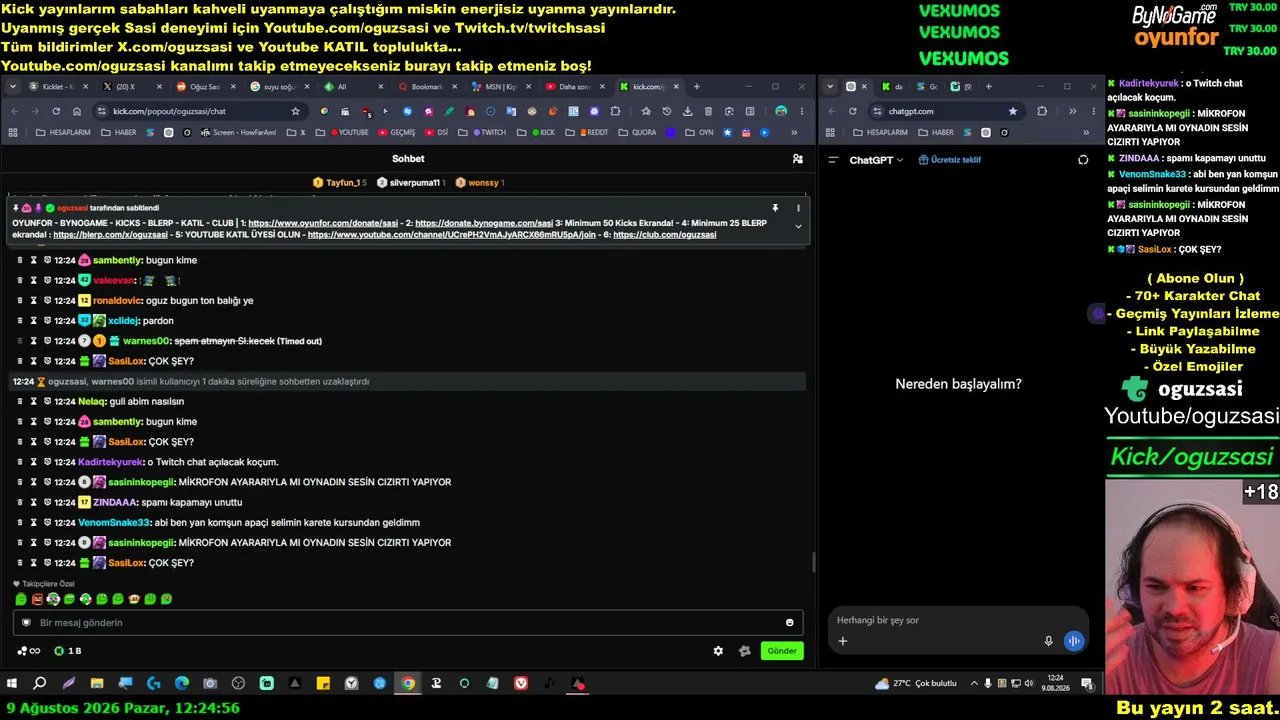
Task: Start ChatGPT voice mode
Action: (1073, 641)
